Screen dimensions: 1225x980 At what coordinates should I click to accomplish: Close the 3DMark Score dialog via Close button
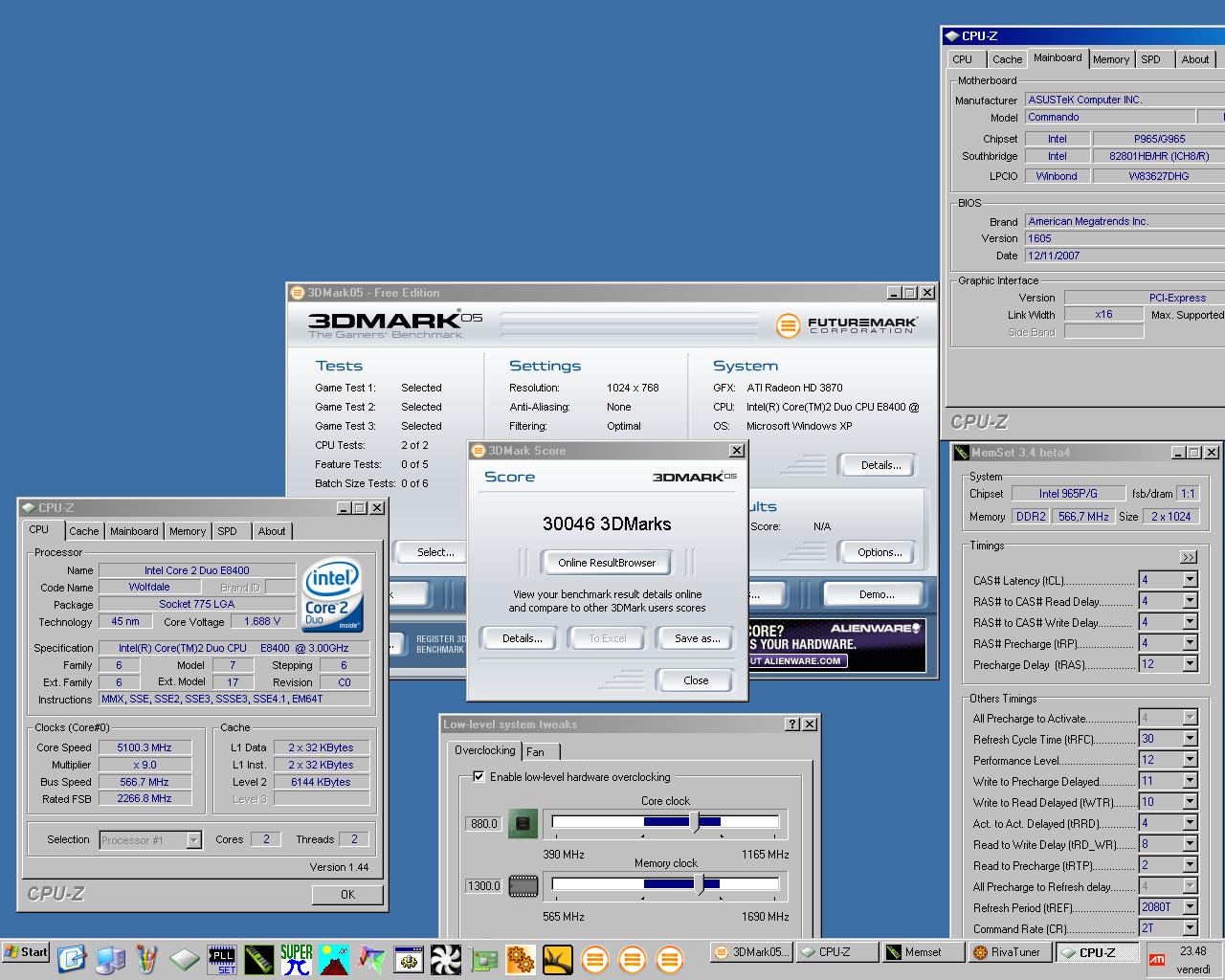tap(696, 680)
